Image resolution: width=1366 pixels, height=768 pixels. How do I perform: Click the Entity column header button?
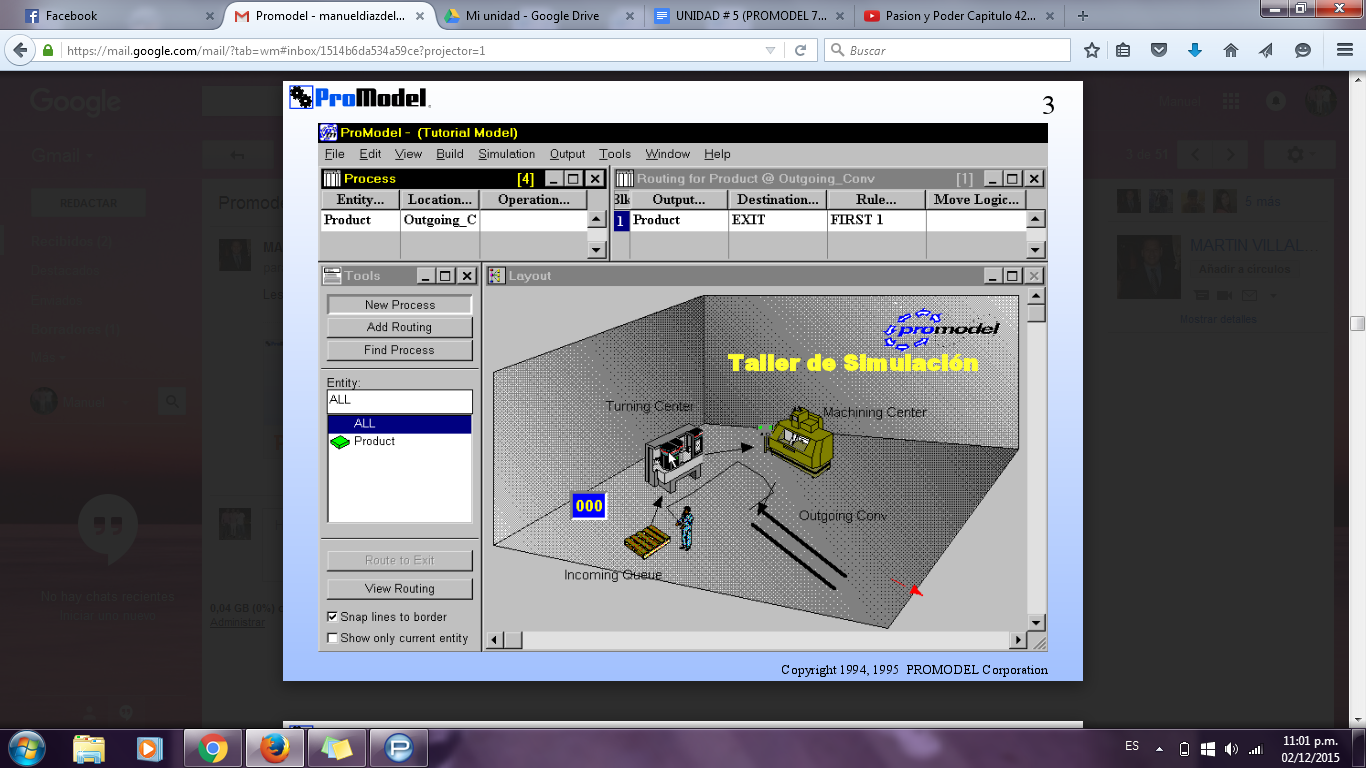click(x=361, y=200)
